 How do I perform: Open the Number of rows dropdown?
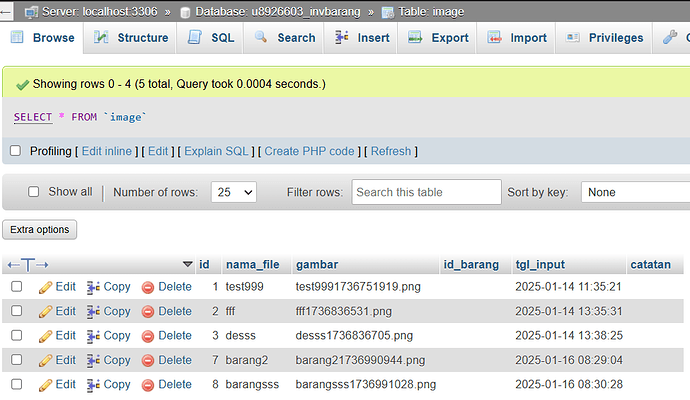point(234,192)
